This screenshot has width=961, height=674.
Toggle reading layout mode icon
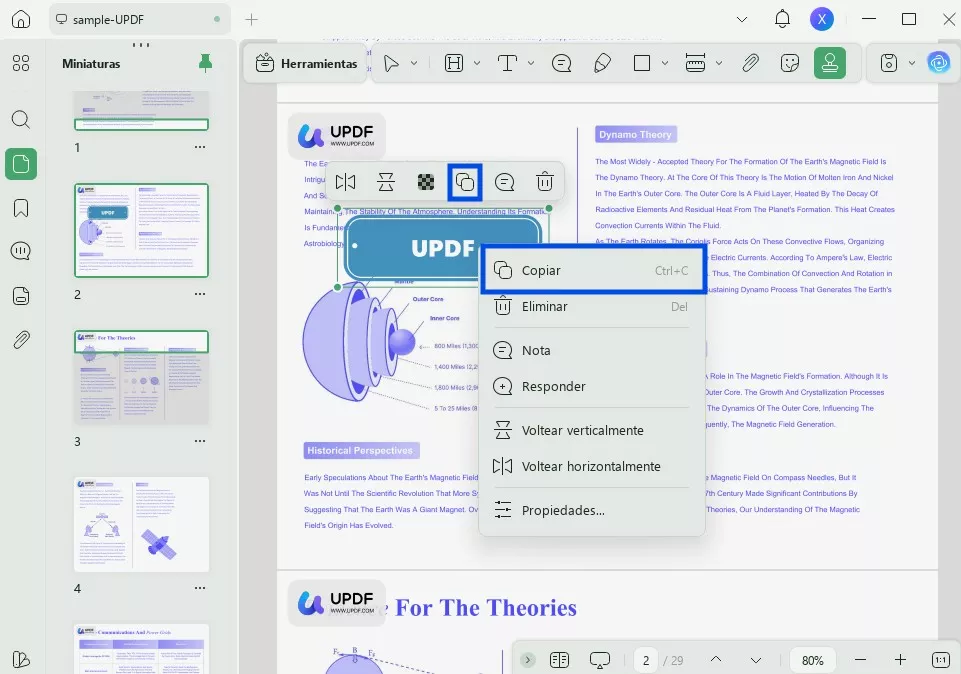(x=560, y=660)
